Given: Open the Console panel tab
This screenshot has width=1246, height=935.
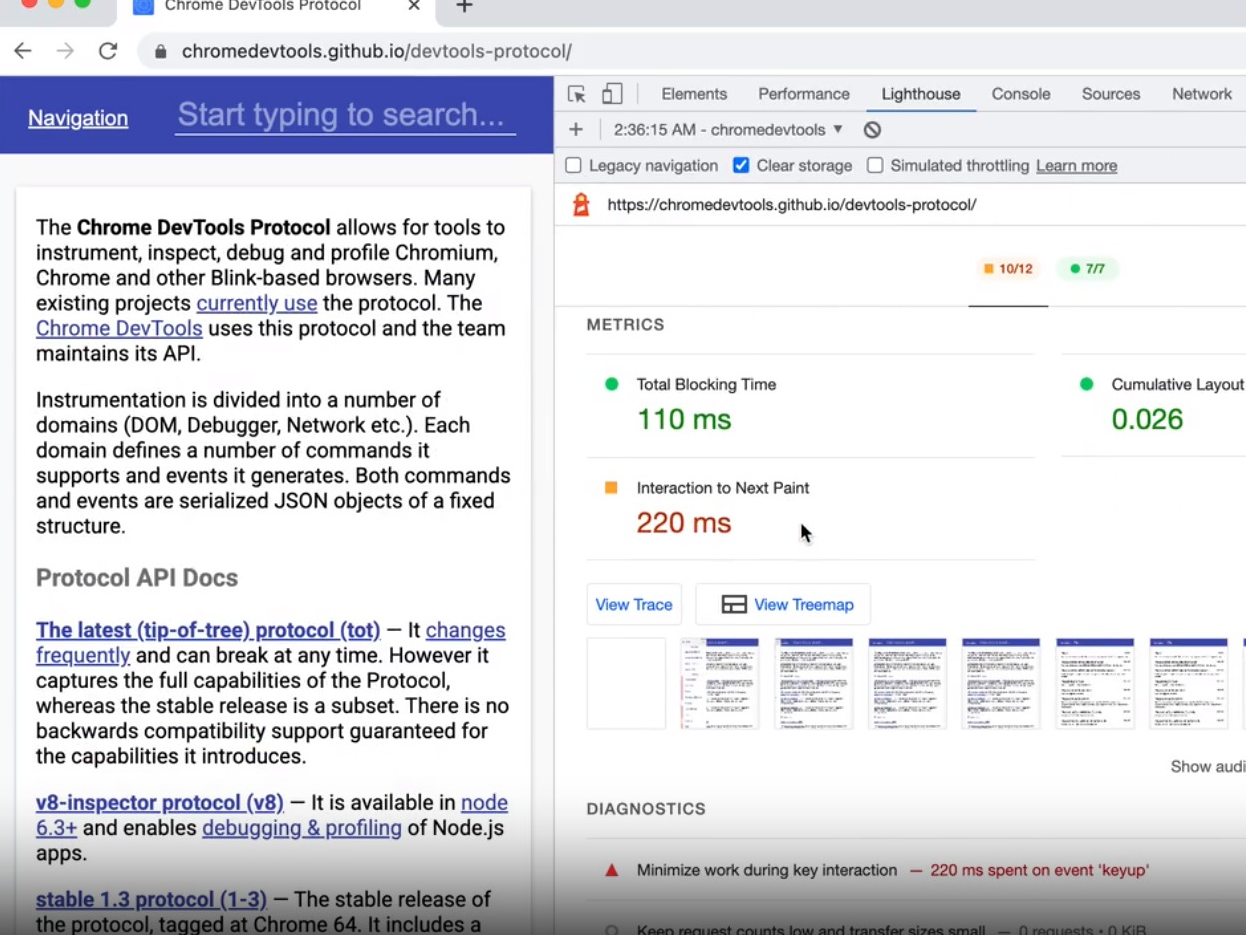Looking at the screenshot, I should 1021,94.
